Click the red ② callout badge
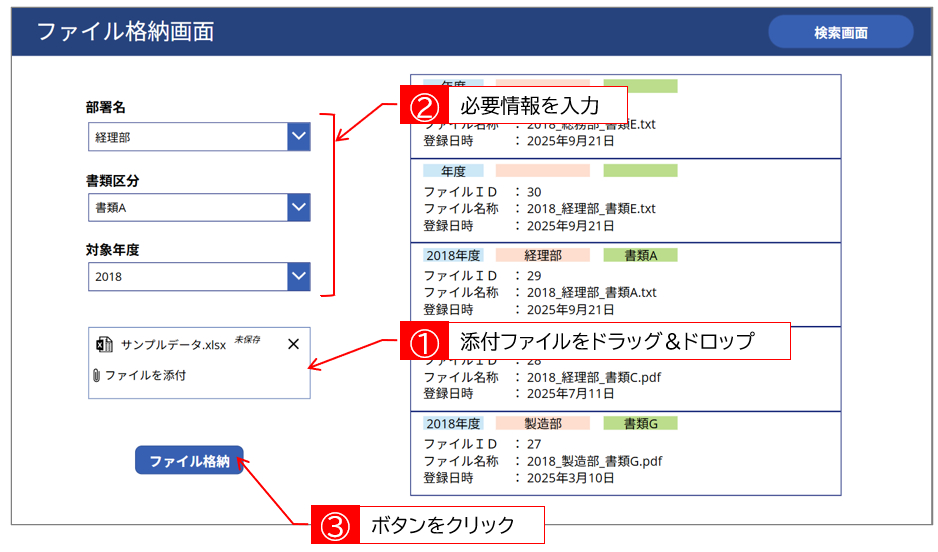This screenshot has height=552, width=938. [422, 105]
